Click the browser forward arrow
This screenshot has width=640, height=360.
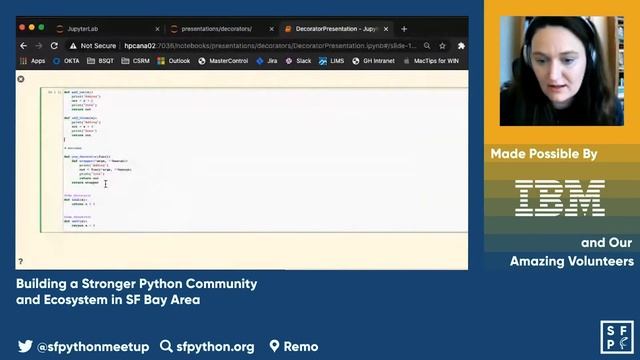tap(39, 46)
